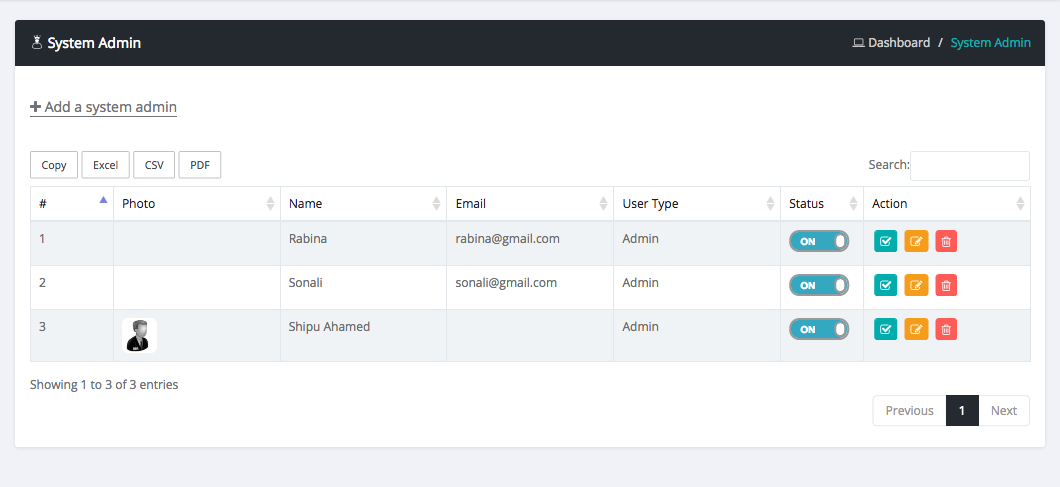The height and width of the screenshot is (487, 1060).
Task: Click the red trash icon for Sonali
Action: pyautogui.click(x=946, y=285)
